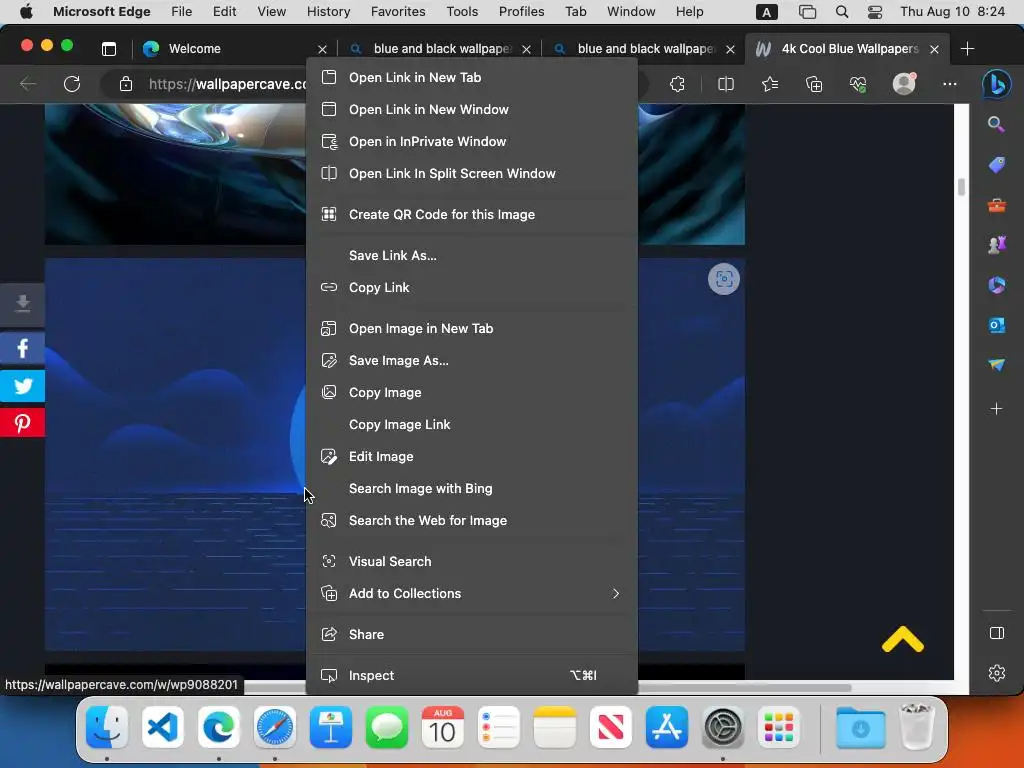The width and height of the screenshot is (1024, 768).
Task: Select Save Image As...
Action: pyautogui.click(x=472, y=361)
